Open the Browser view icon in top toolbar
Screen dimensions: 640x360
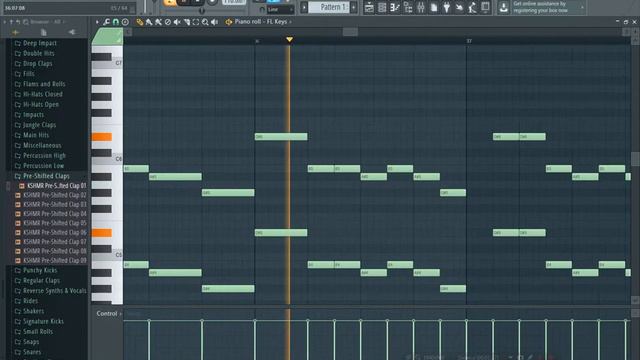tap(408, 7)
